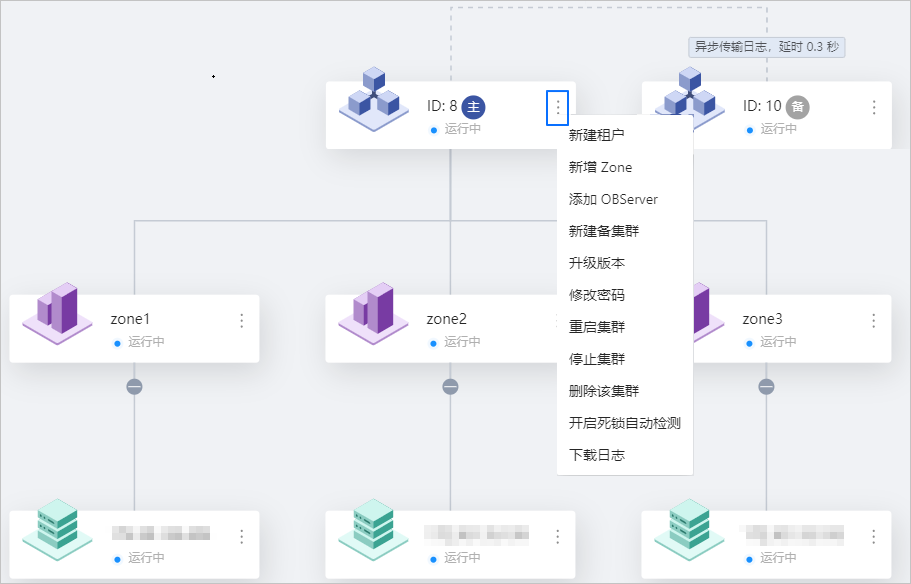The height and width of the screenshot is (584, 911).
Task: Click the ID: 8 cluster label
Action: [x=442, y=106]
